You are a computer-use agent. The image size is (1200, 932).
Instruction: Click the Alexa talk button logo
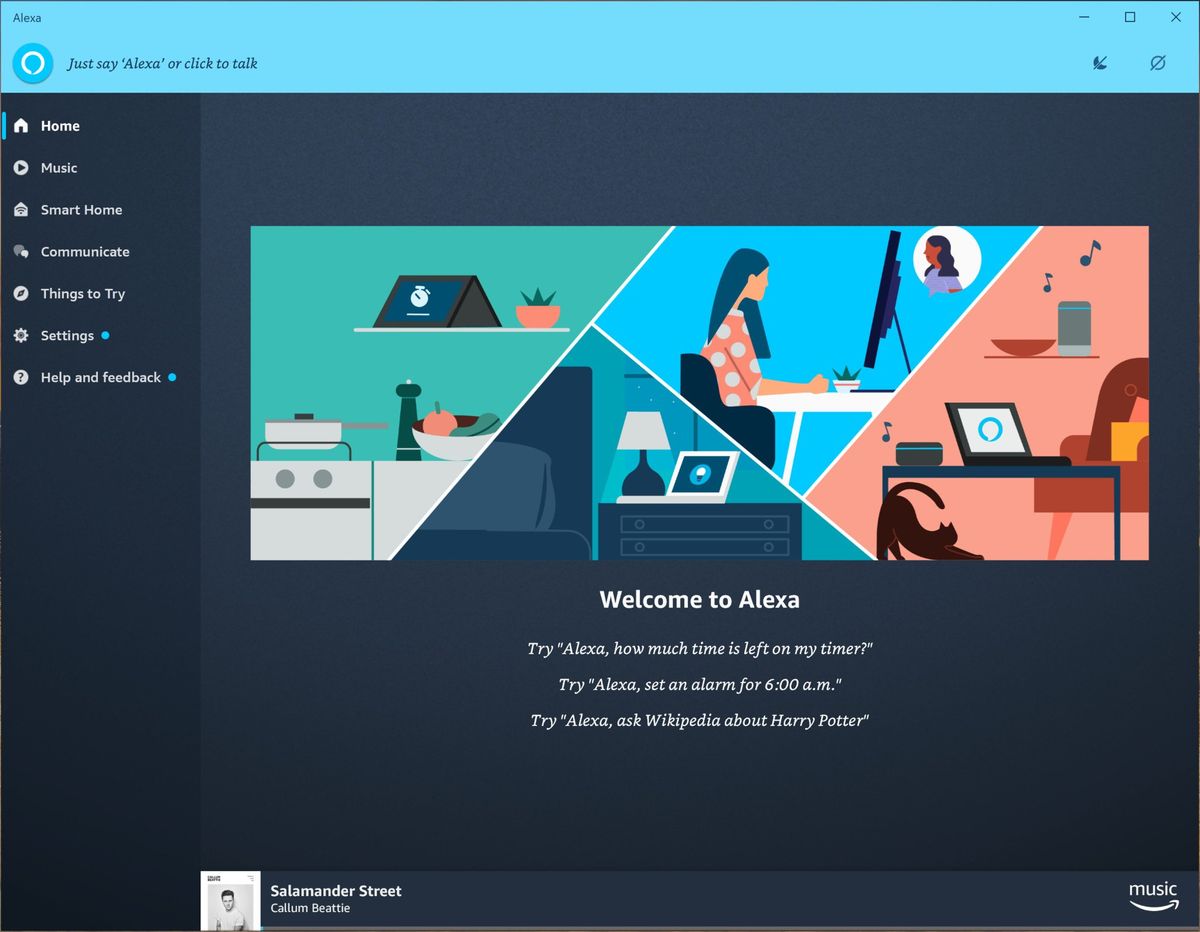click(33, 63)
